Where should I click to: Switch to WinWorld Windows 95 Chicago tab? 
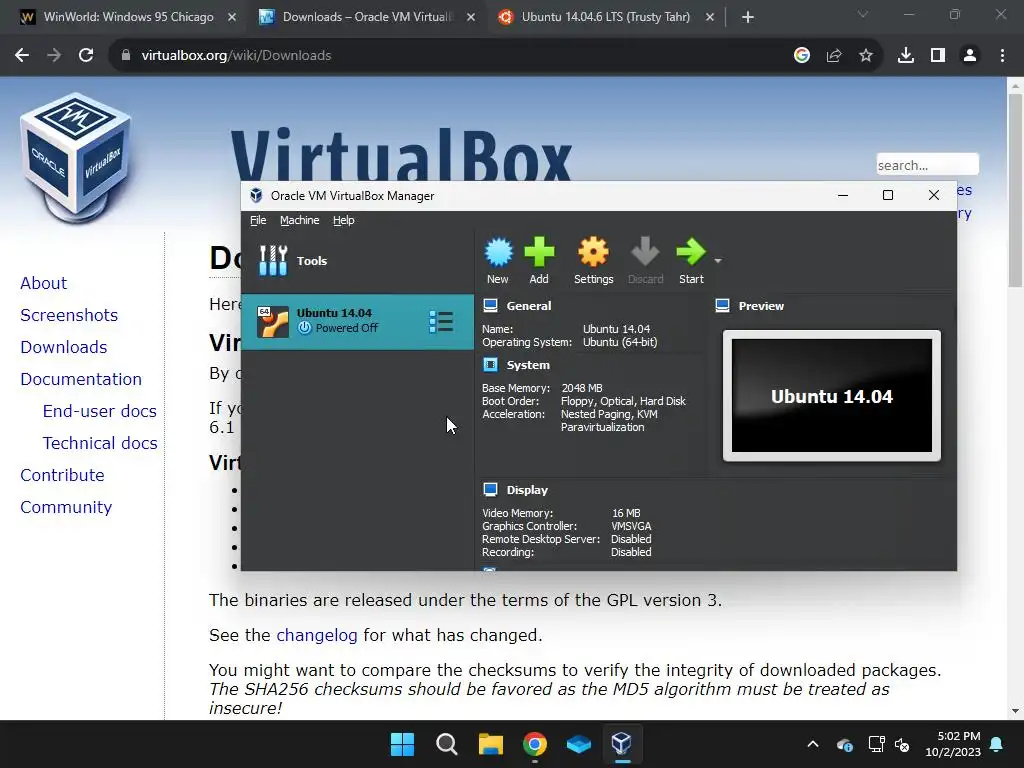coord(129,17)
